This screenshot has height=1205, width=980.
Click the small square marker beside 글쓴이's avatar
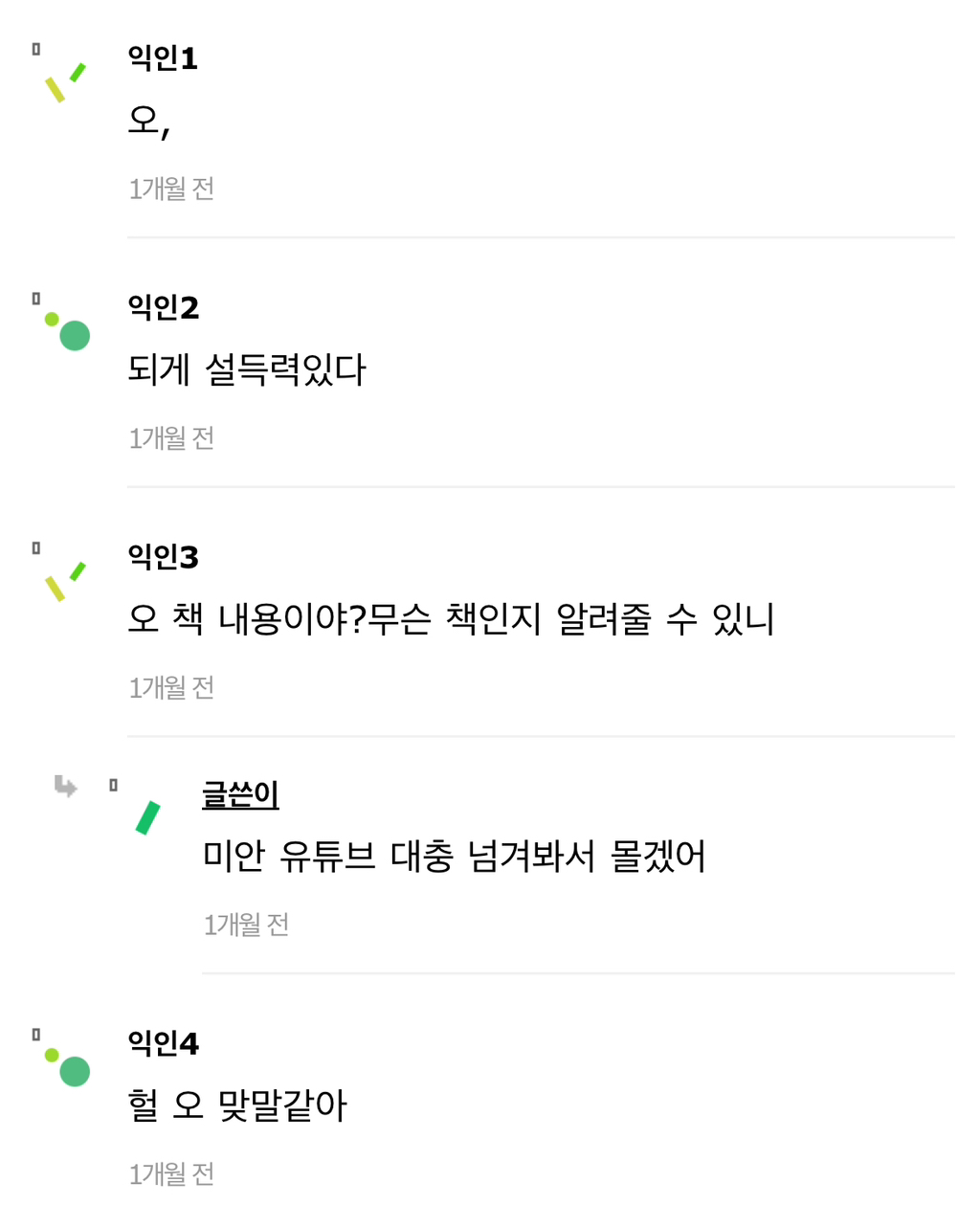(113, 785)
